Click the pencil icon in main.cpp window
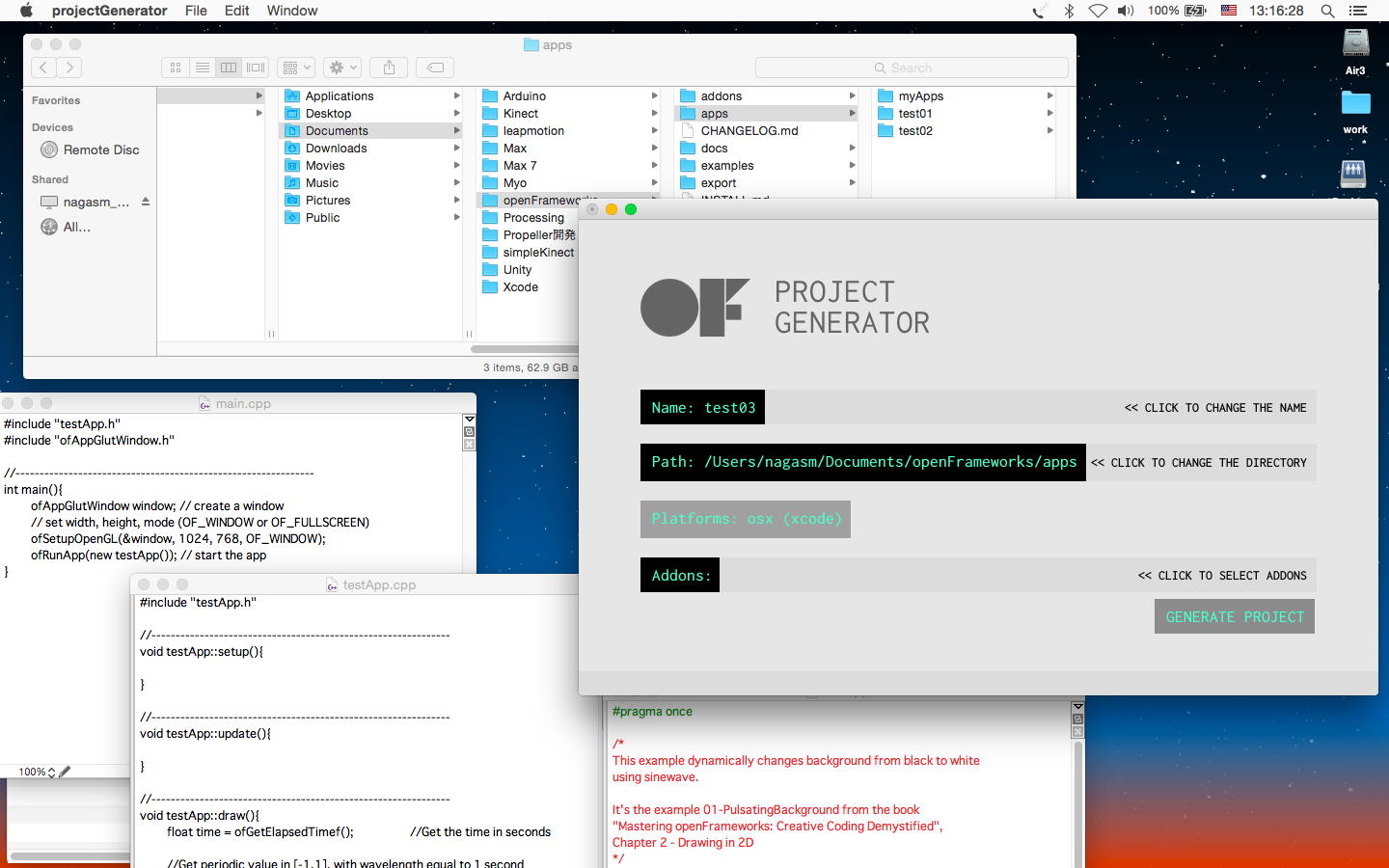 click(65, 772)
